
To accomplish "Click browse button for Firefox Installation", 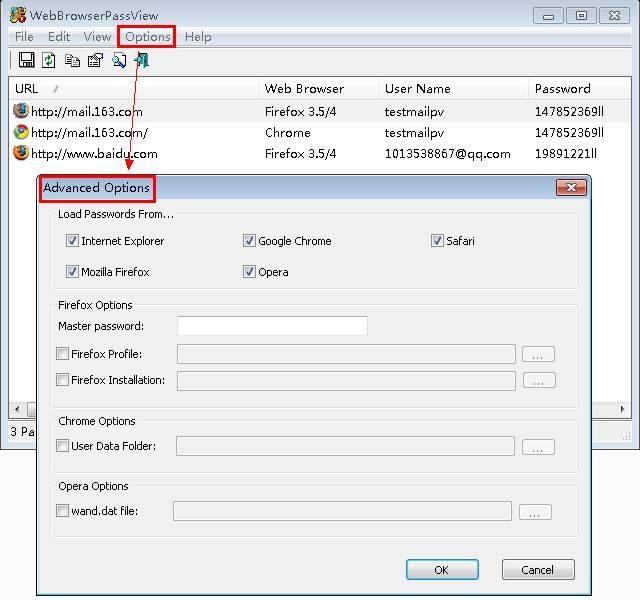I will click(x=538, y=381).
